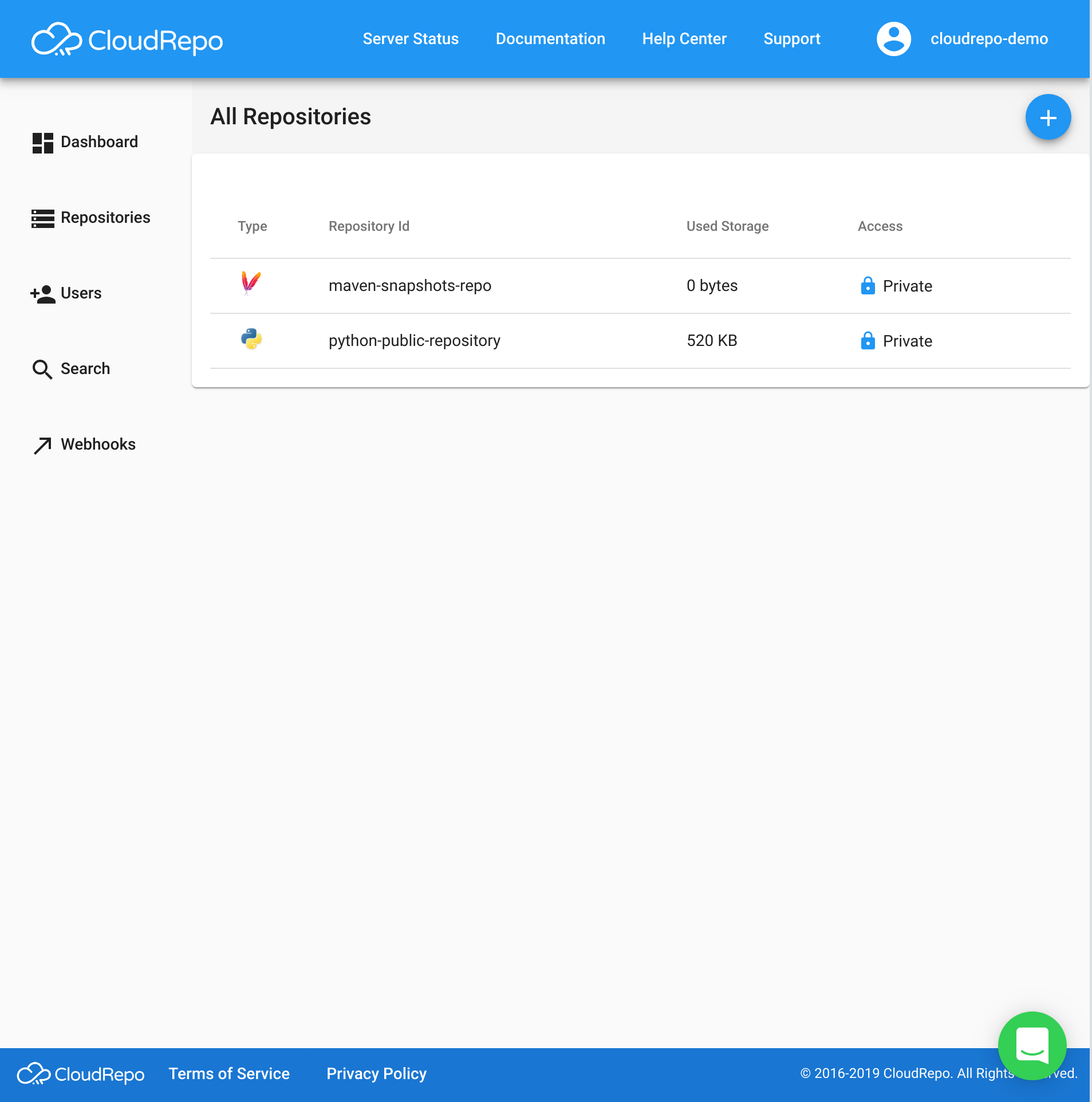The width and height of the screenshot is (1092, 1102).
Task: Click the add repository plus button
Action: 1048,117
